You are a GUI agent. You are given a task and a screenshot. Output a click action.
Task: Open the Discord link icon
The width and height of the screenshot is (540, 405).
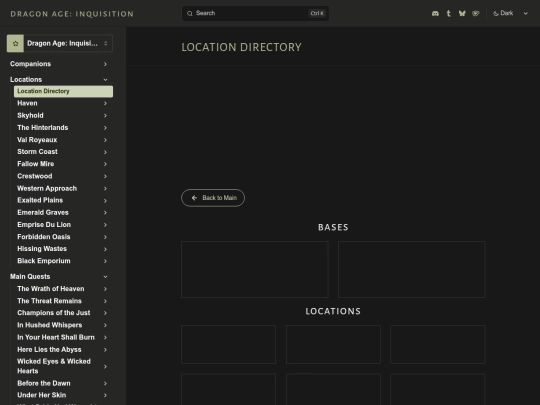click(x=435, y=13)
